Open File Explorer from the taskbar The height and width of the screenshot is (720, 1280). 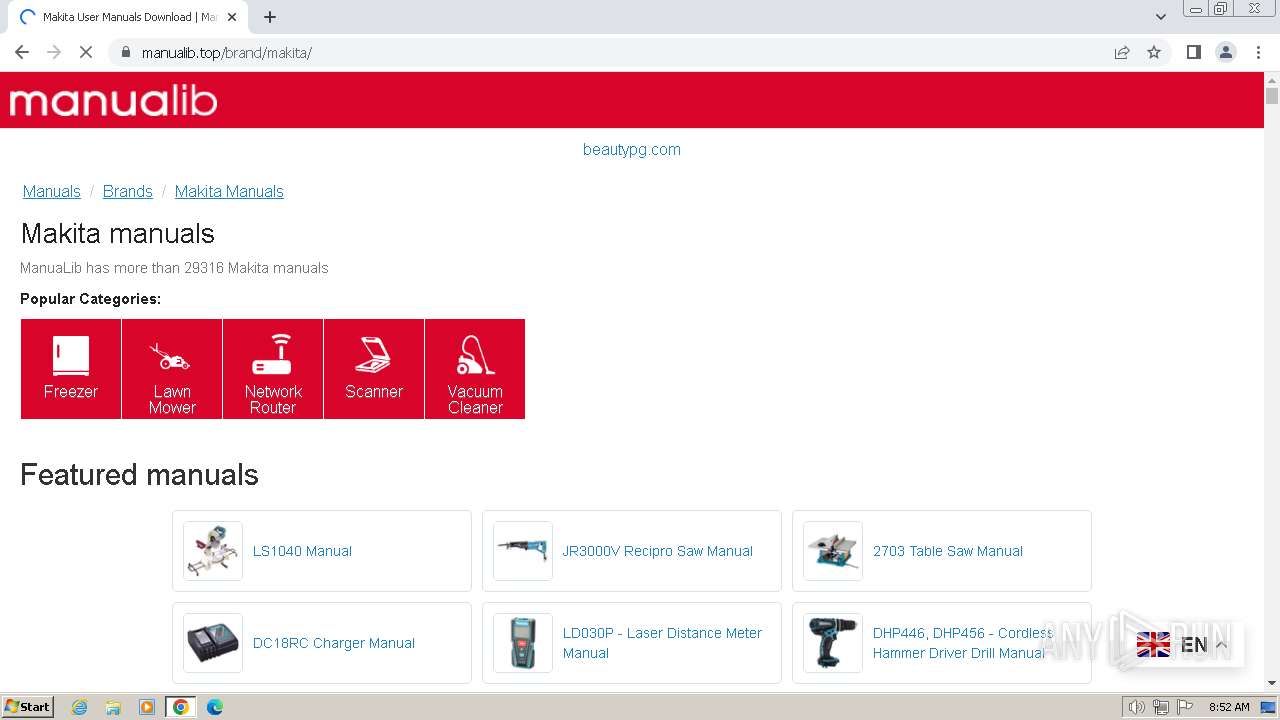[x=113, y=707]
